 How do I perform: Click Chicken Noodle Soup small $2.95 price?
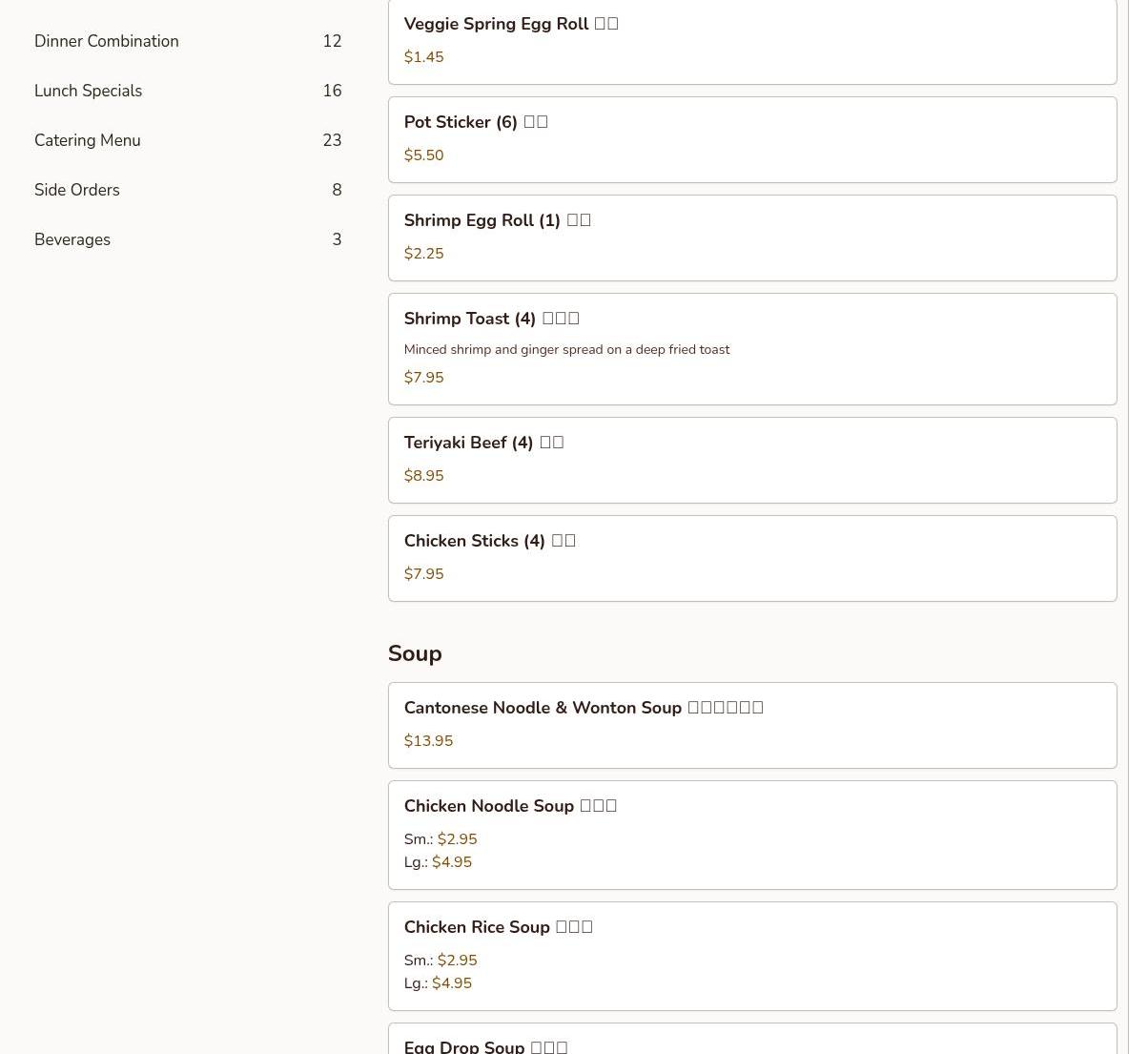(457, 839)
